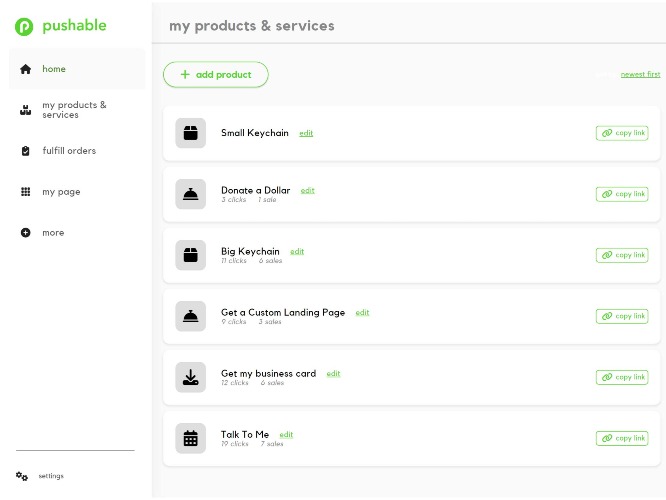Open settings via the gears icon
Screen dimensions: 666x500
(22, 476)
